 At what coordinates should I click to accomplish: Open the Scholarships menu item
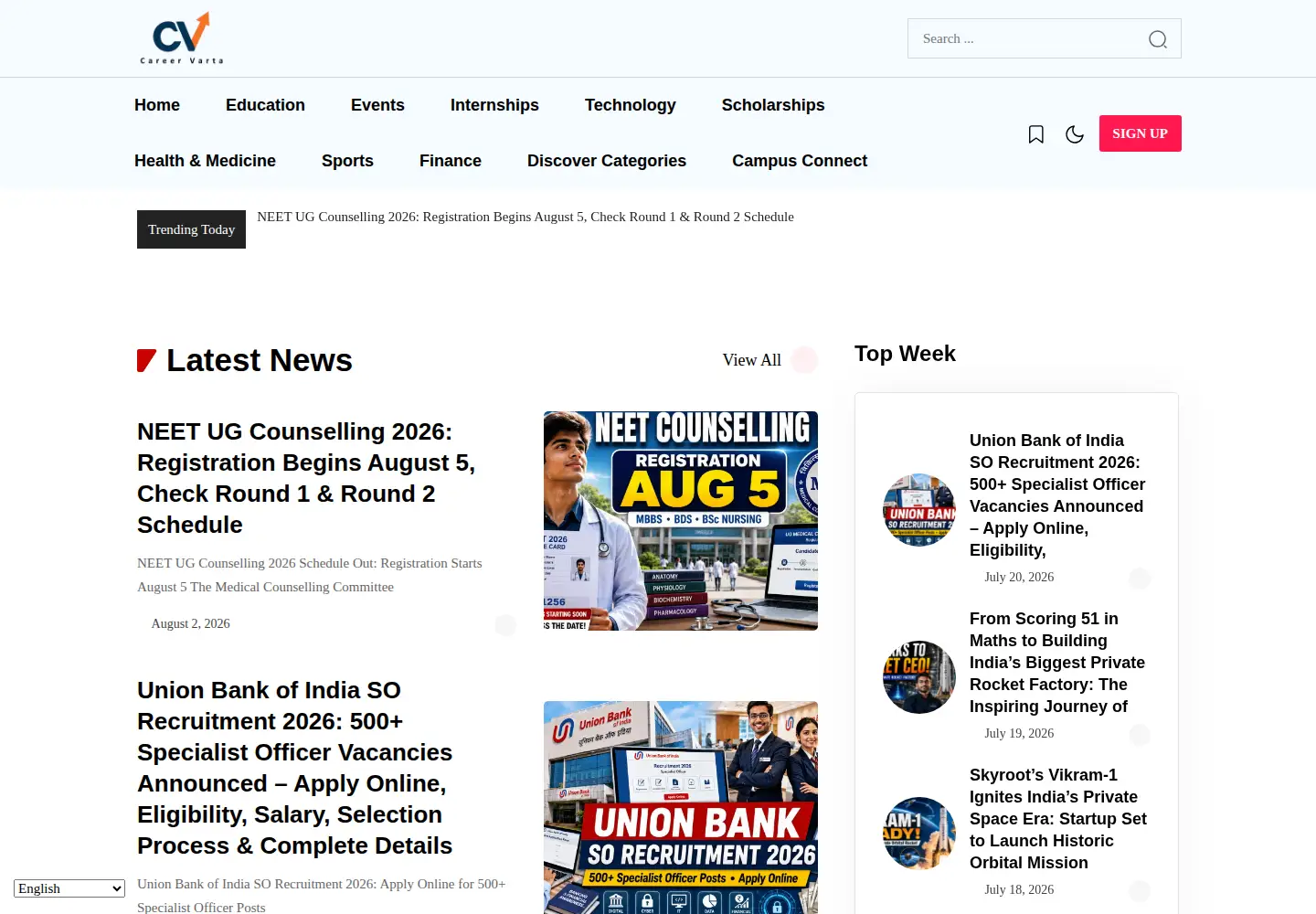(x=773, y=105)
